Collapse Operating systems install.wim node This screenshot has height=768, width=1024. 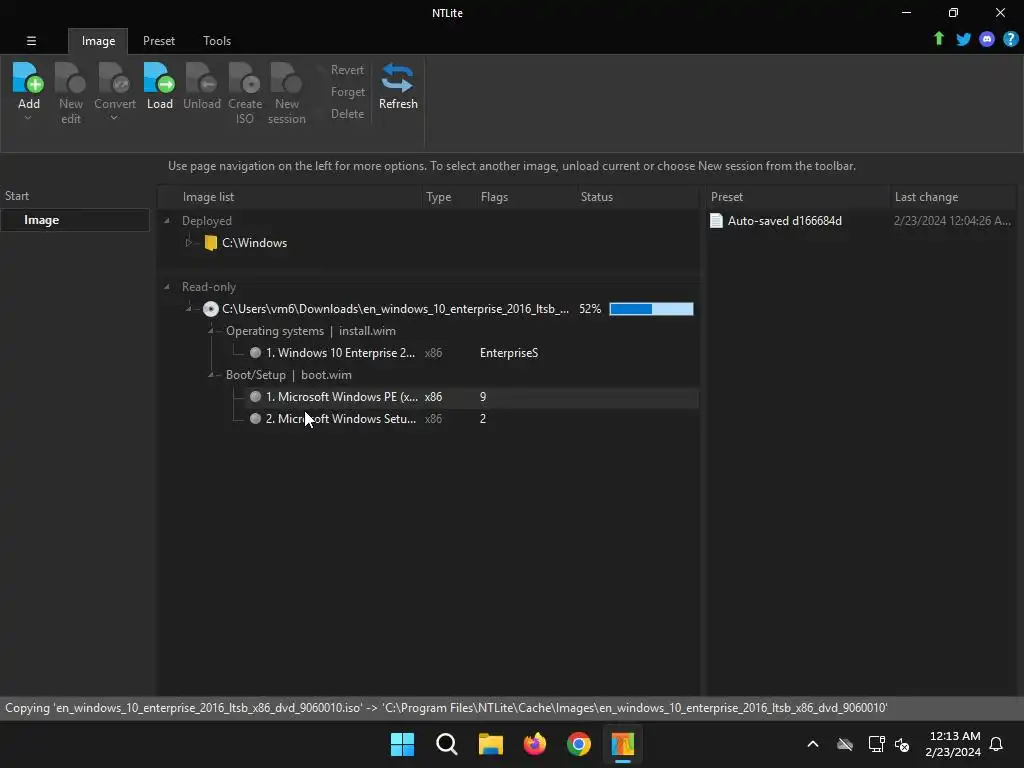click(210, 331)
